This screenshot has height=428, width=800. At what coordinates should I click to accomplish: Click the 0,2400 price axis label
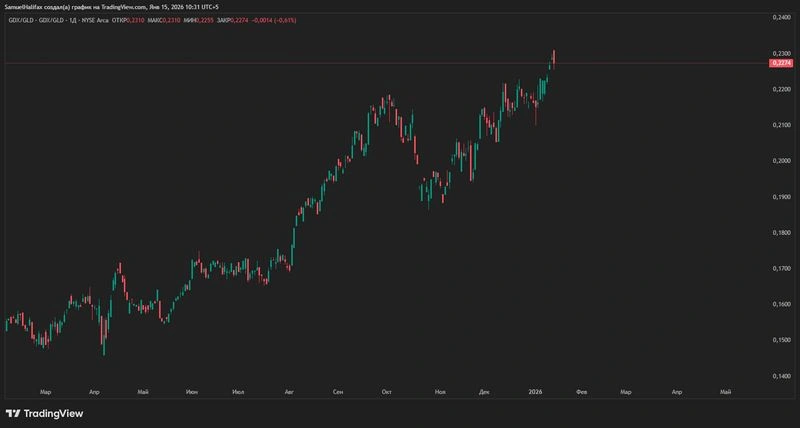click(x=781, y=17)
